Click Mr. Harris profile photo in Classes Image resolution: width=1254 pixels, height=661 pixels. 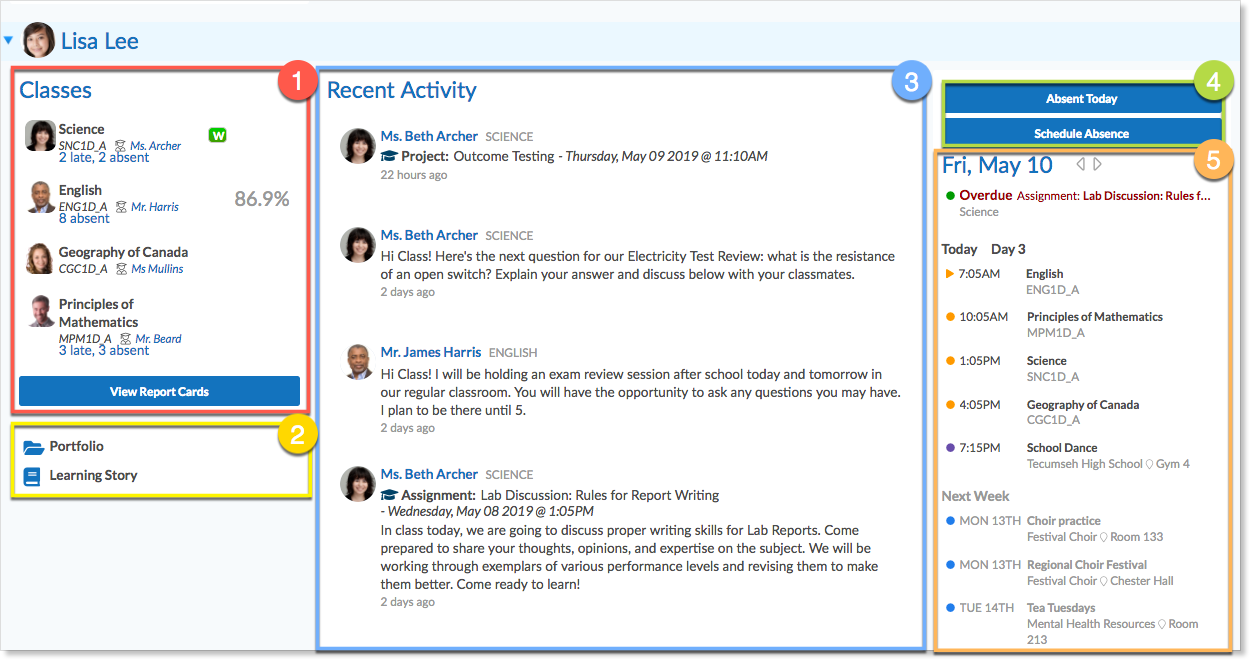pyautogui.click(x=40, y=197)
